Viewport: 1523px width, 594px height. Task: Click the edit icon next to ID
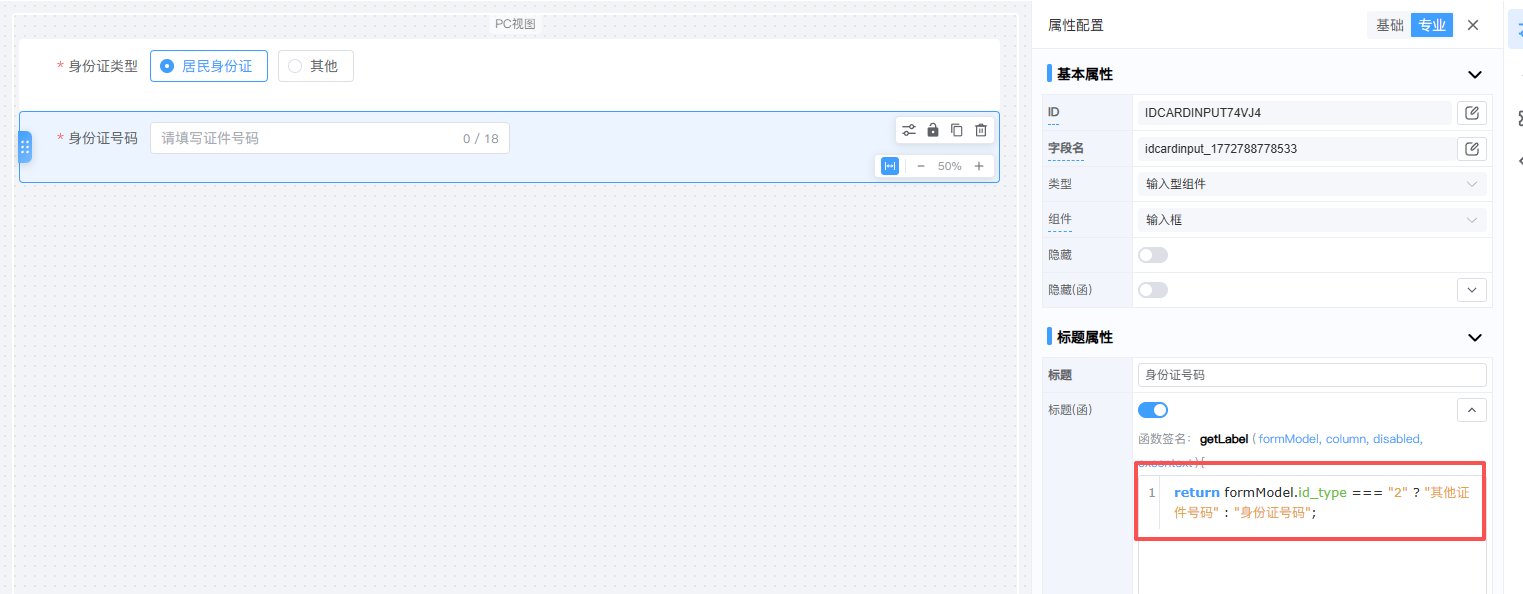(x=1471, y=113)
